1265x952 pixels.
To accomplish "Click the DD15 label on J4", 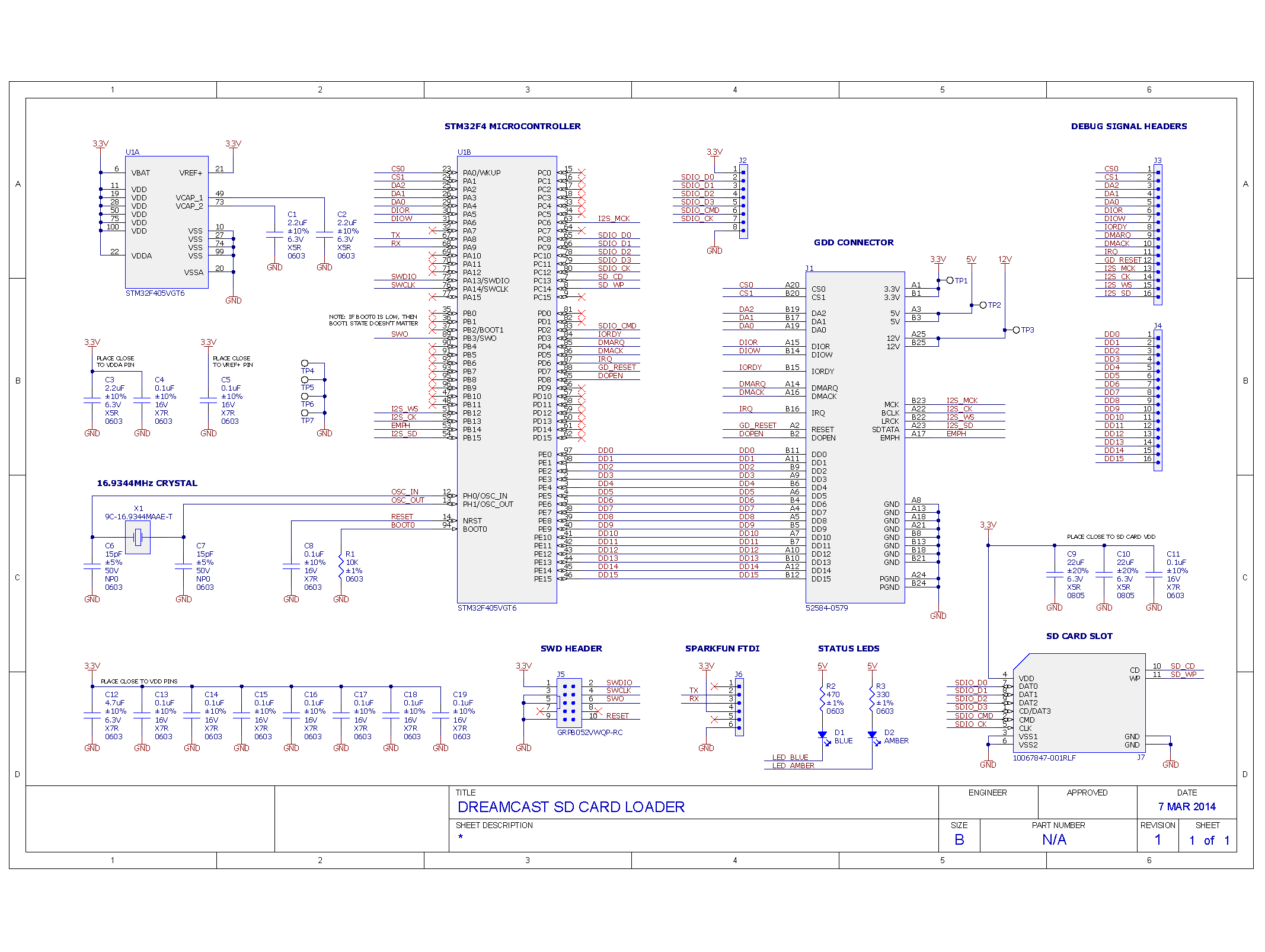I will coord(1114,459).
